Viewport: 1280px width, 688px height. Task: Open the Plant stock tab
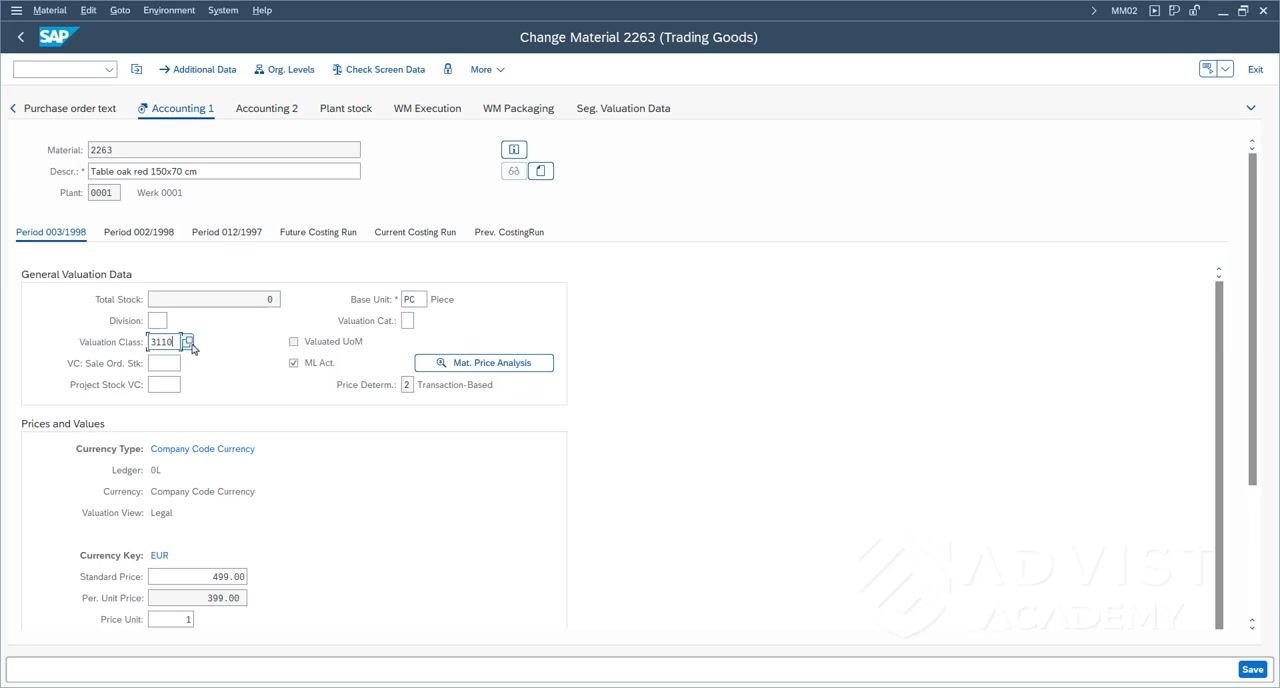coord(346,108)
